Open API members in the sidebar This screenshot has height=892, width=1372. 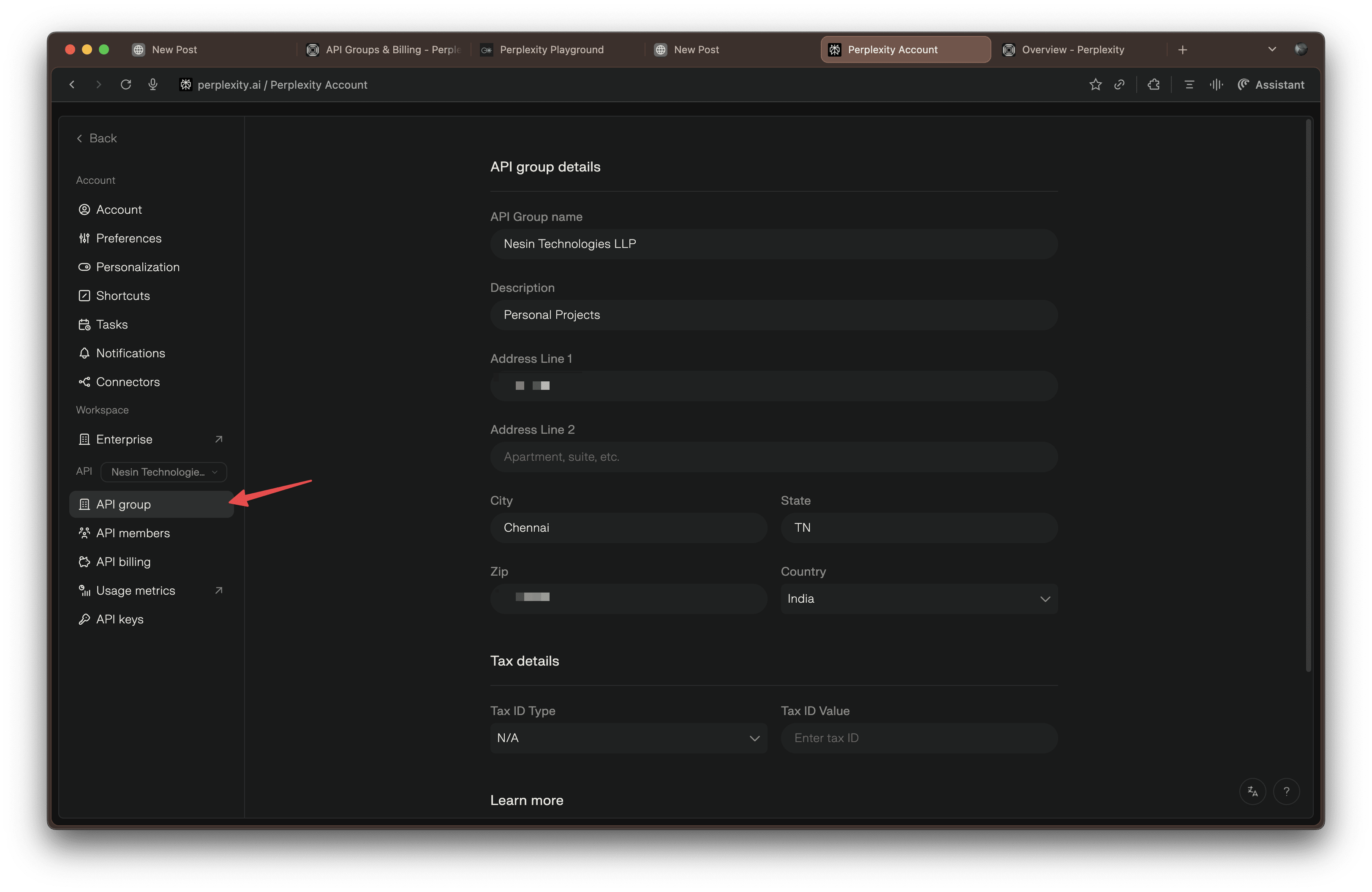coord(151,533)
